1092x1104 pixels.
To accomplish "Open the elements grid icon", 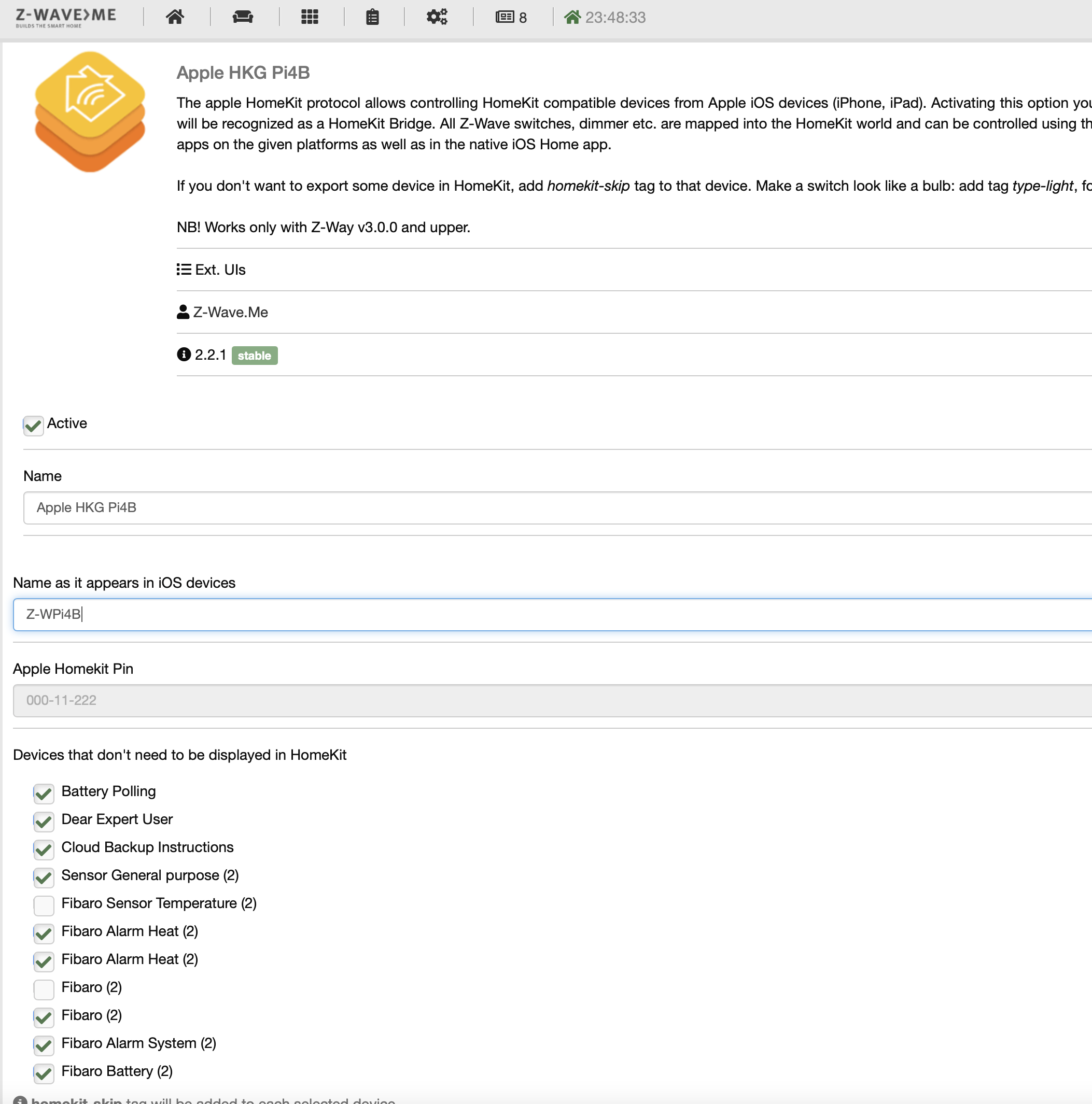I will 310,17.
